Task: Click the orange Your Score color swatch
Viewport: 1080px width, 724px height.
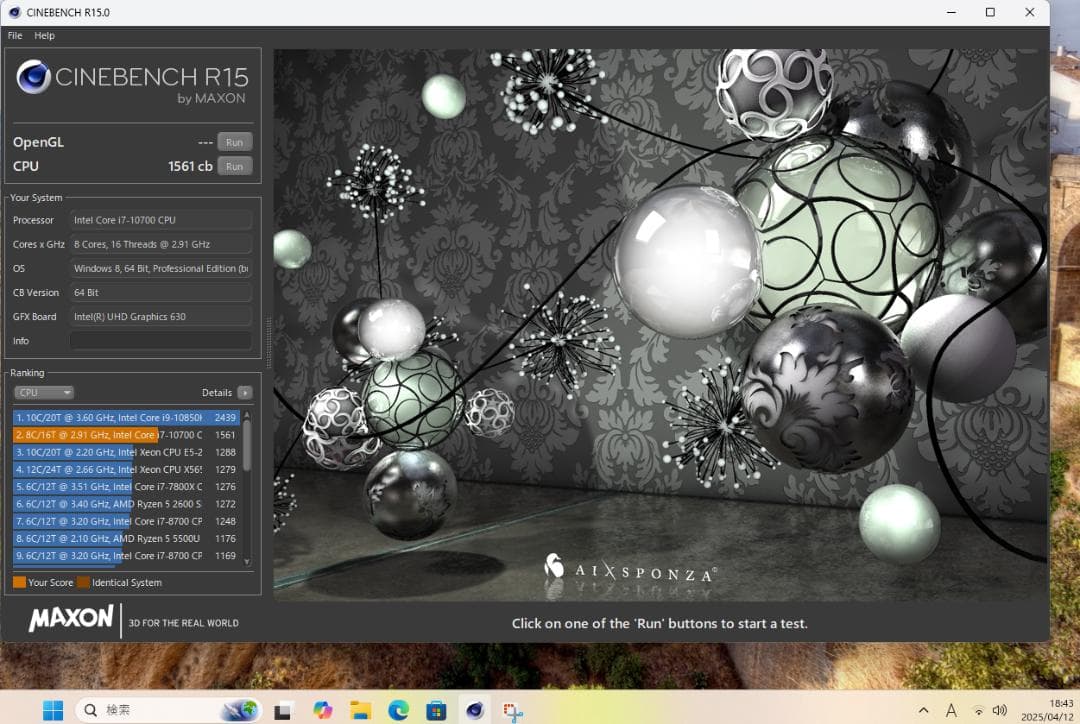Action: click(19, 582)
